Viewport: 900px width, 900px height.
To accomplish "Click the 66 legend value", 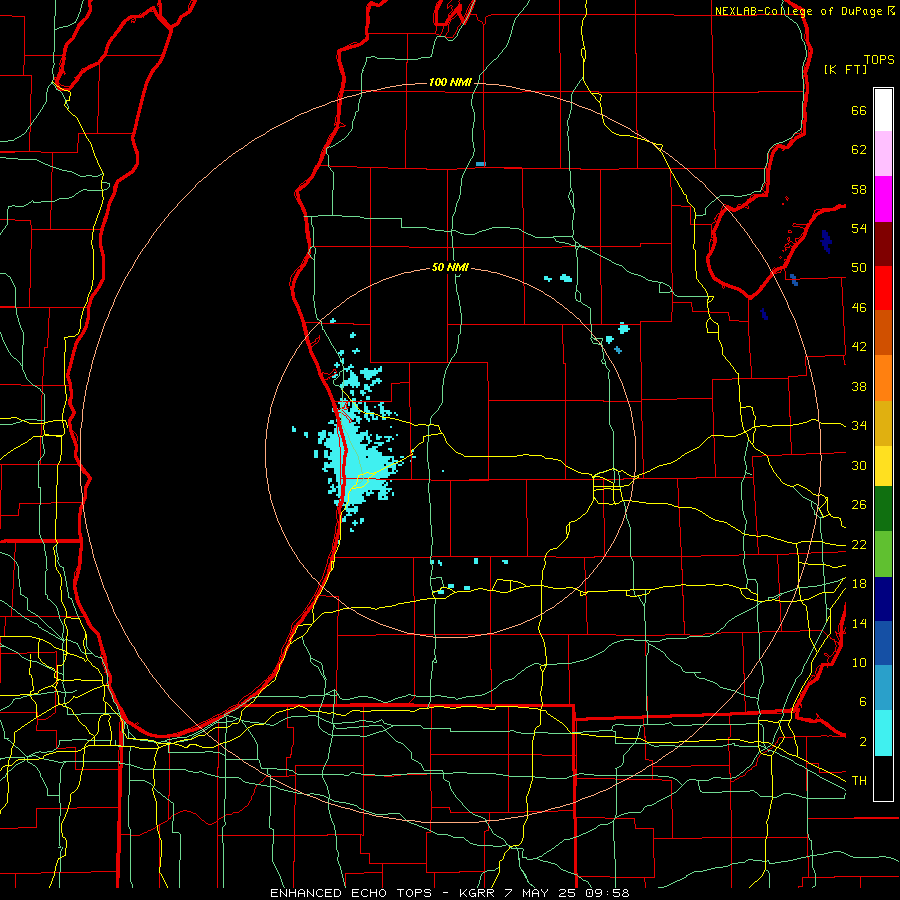I will click(x=859, y=110).
